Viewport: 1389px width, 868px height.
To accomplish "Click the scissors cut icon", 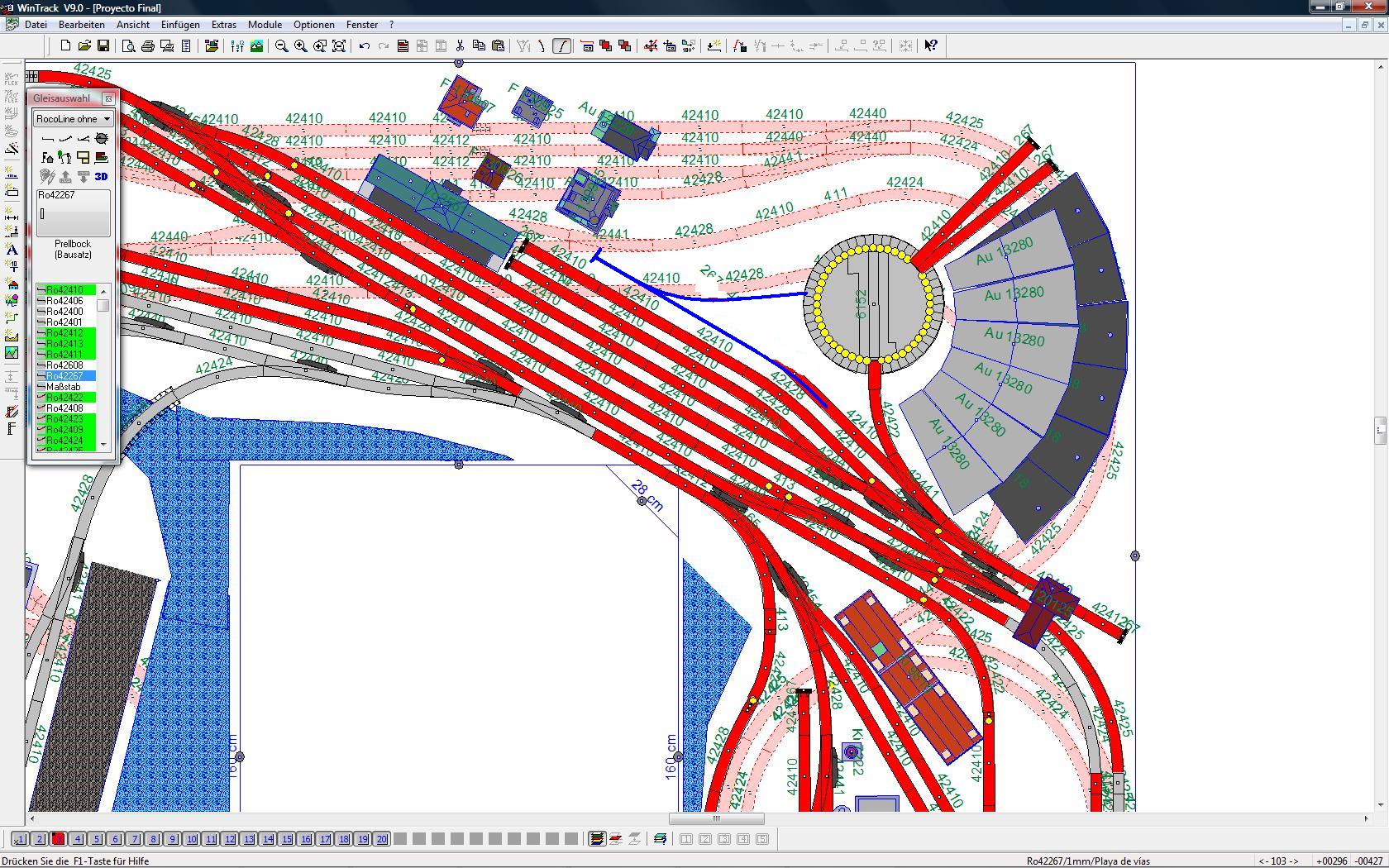I will tap(460, 46).
